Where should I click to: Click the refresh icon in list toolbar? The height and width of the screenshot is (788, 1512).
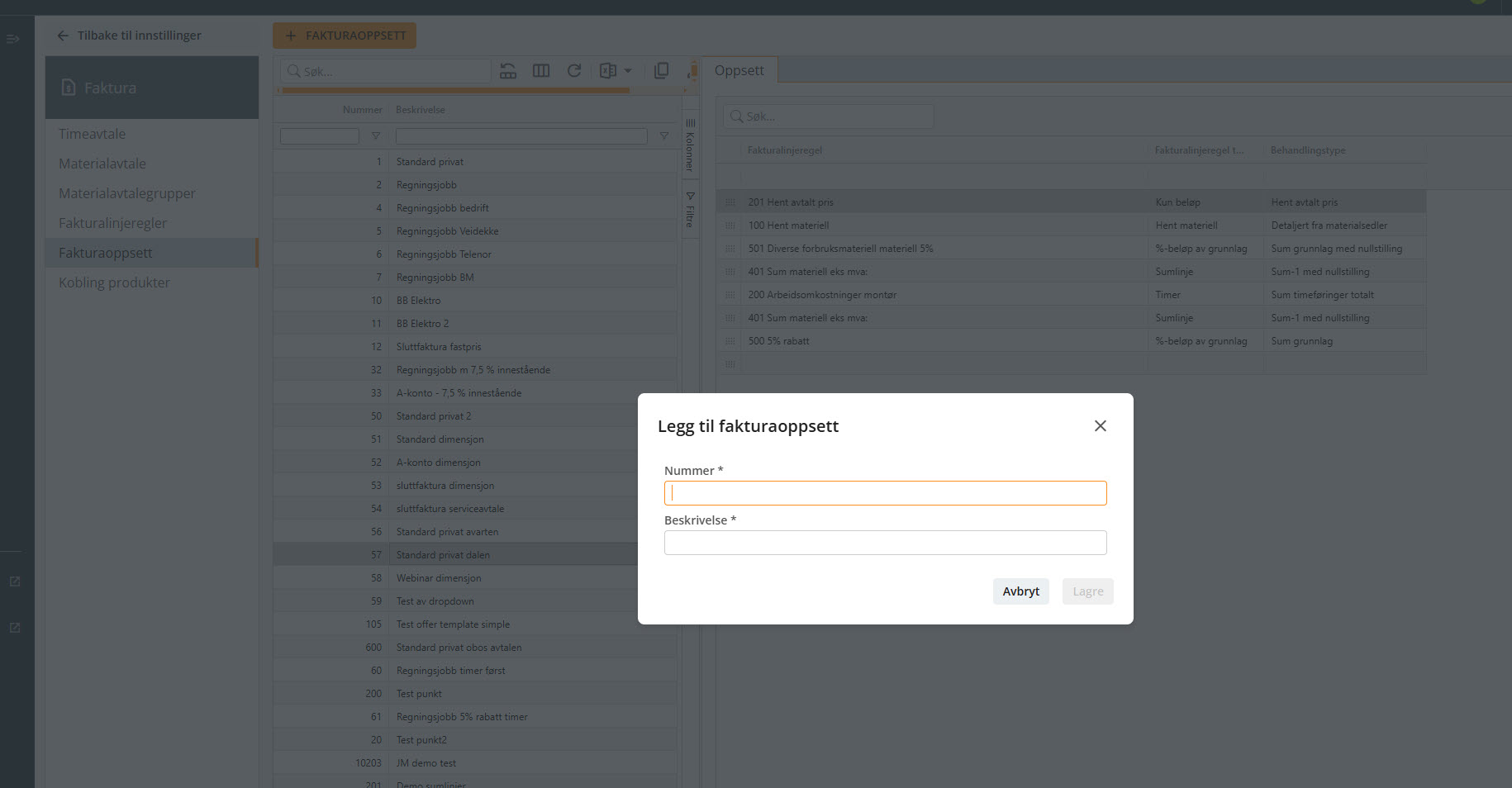click(x=574, y=71)
